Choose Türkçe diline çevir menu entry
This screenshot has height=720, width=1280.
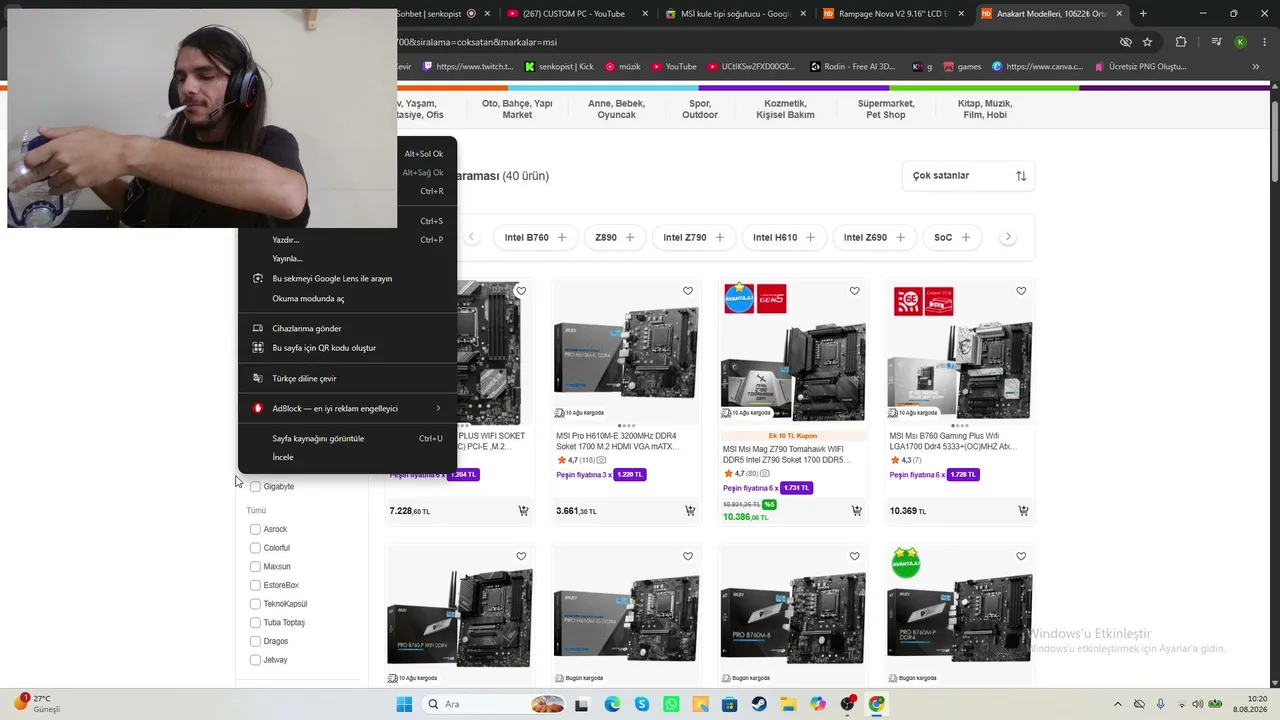point(347,378)
